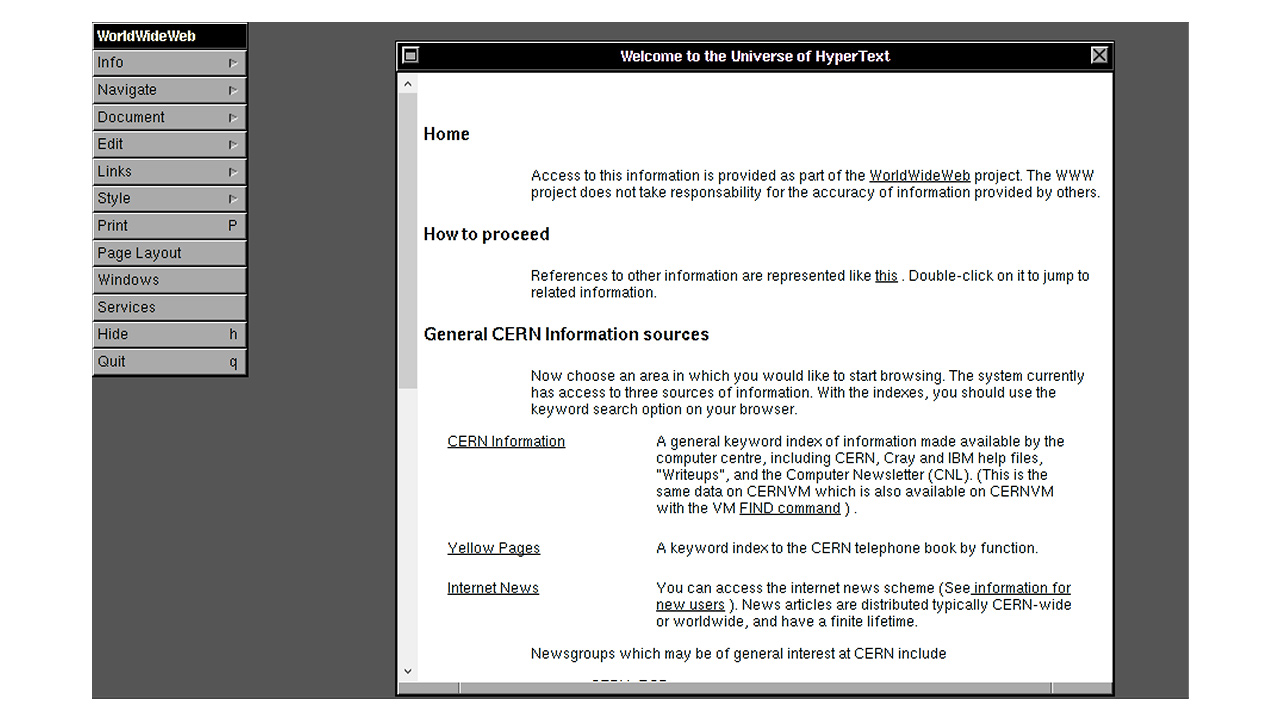This screenshot has height=720, width=1280.
Task: Open the Services menu item
Action: [169, 307]
